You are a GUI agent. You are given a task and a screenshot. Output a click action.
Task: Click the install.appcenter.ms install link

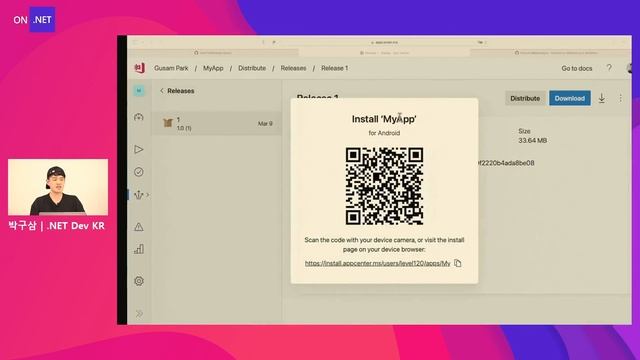click(x=378, y=263)
